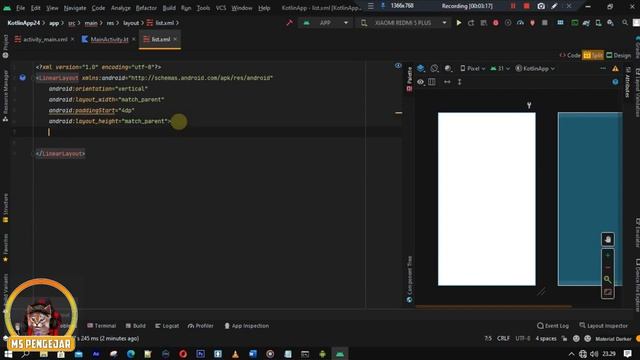
Task: Pause the screen recording
Action: pyautogui.click(x=513, y=6)
